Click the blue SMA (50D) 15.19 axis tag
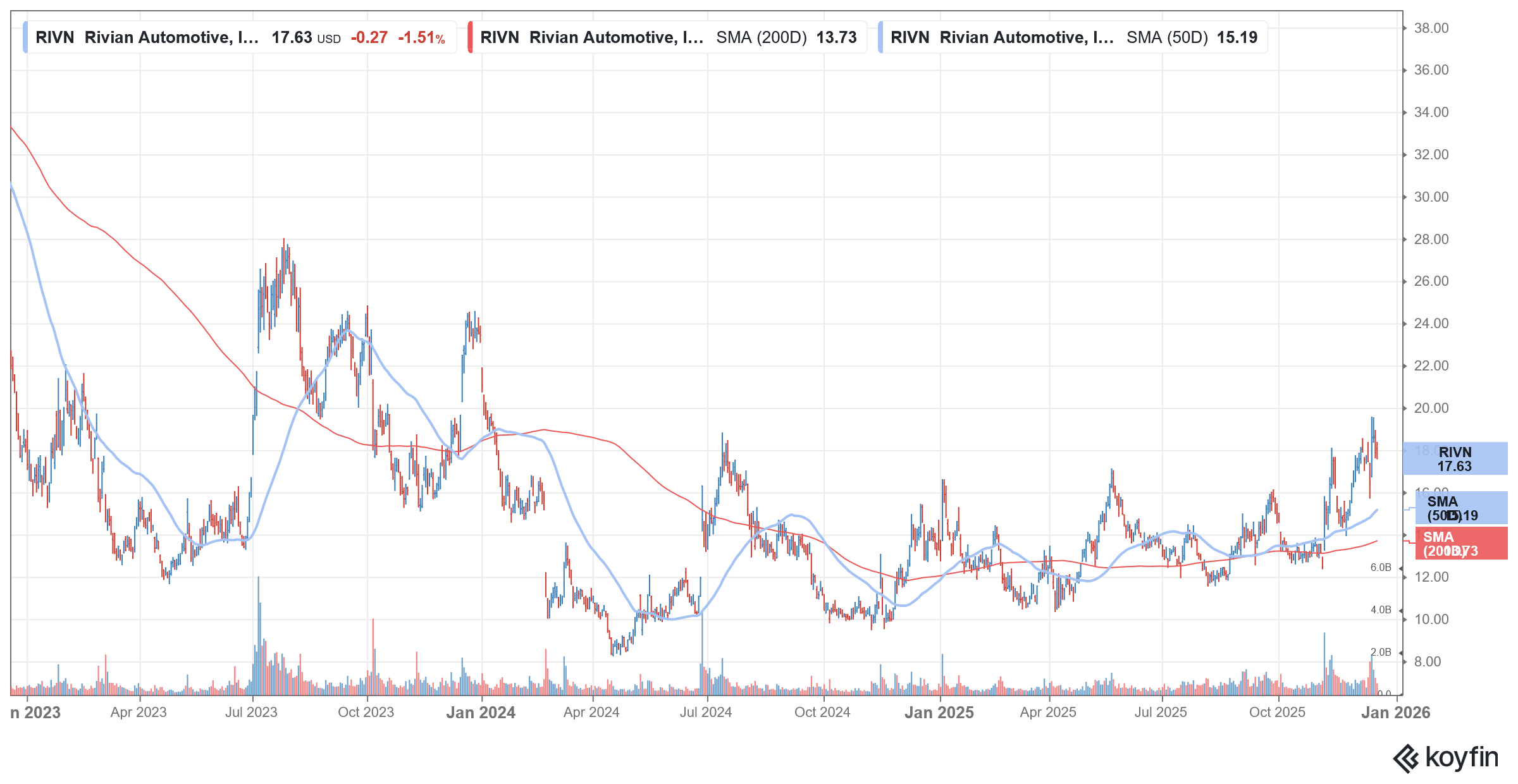The width and height of the screenshot is (1518, 784). (x=1461, y=508)
